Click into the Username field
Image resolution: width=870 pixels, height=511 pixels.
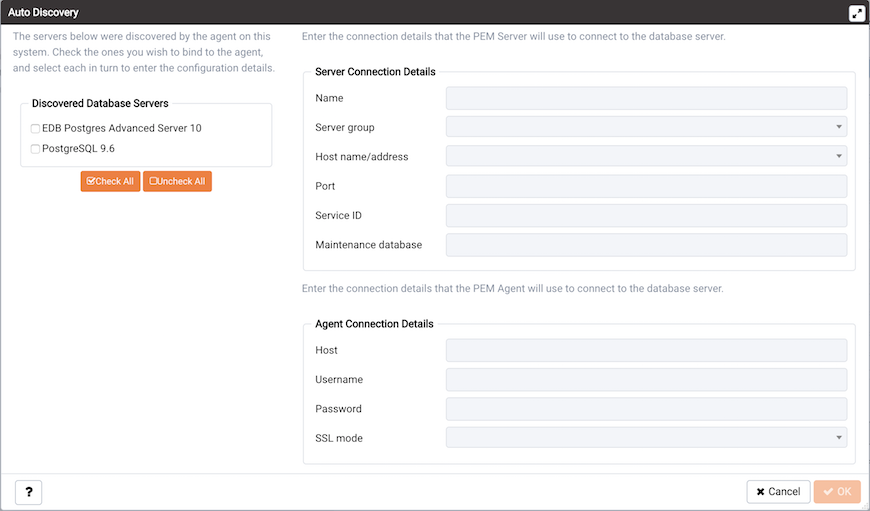click(x=646, y=380)
